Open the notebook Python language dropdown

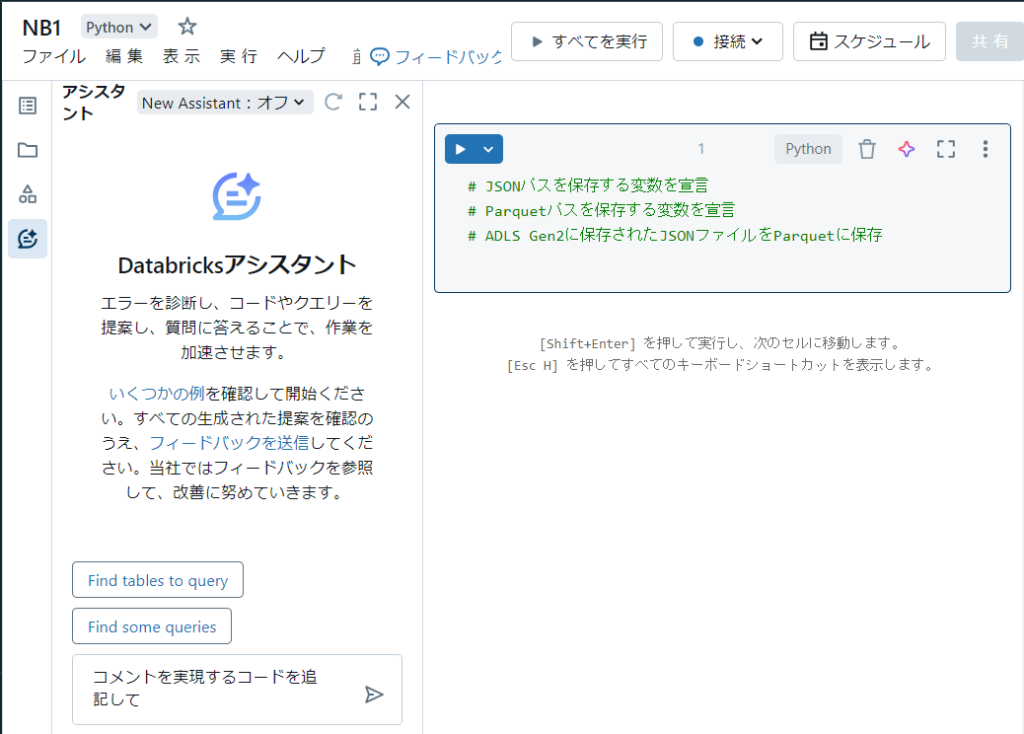[x=119, y=27]
